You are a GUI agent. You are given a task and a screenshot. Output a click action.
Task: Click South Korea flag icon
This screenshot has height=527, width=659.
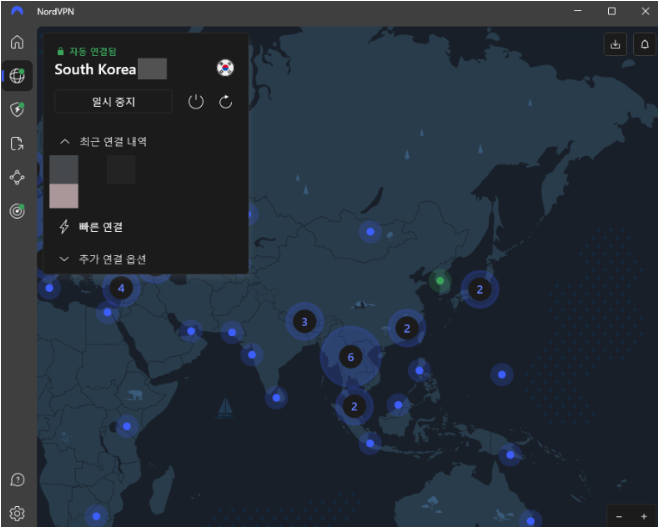tap(225, 68)
